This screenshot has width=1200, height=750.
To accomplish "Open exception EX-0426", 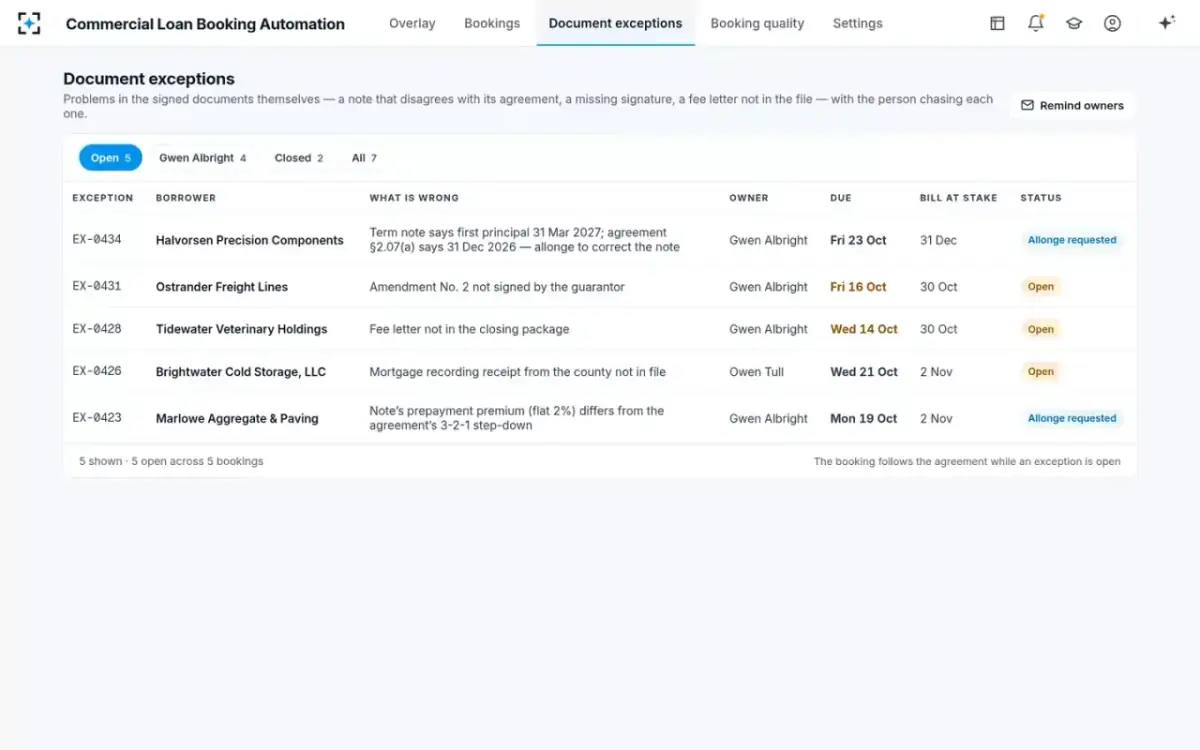I will [97, 371].
